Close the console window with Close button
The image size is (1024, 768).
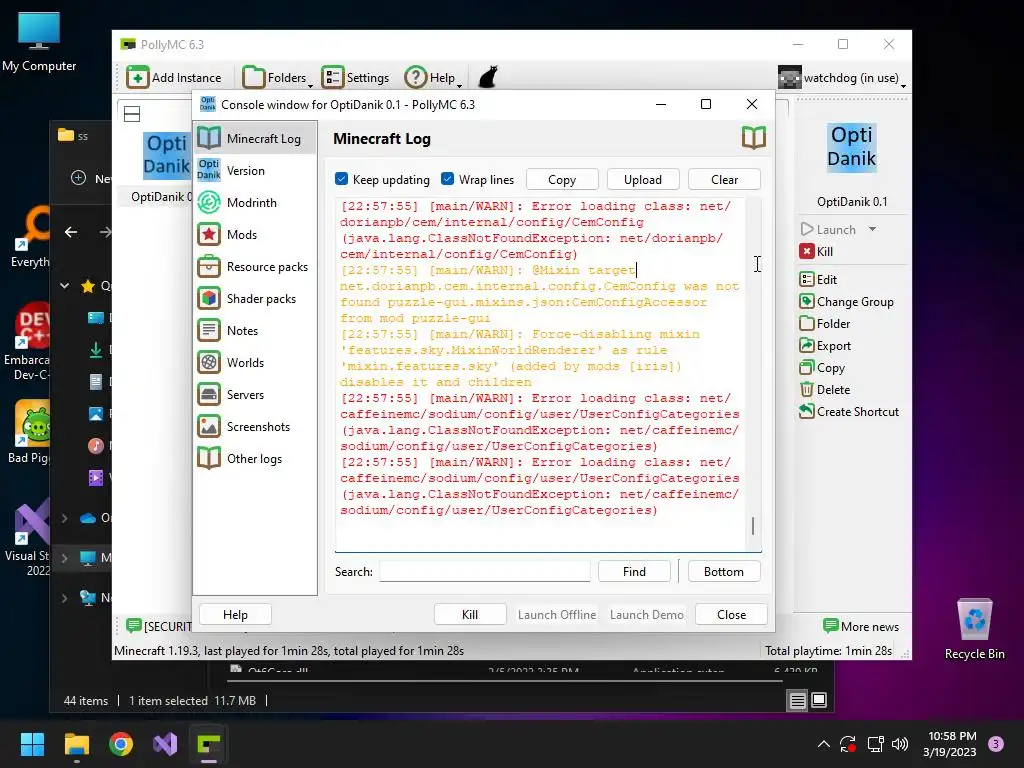pyautogui.click(x=731, y=615)
